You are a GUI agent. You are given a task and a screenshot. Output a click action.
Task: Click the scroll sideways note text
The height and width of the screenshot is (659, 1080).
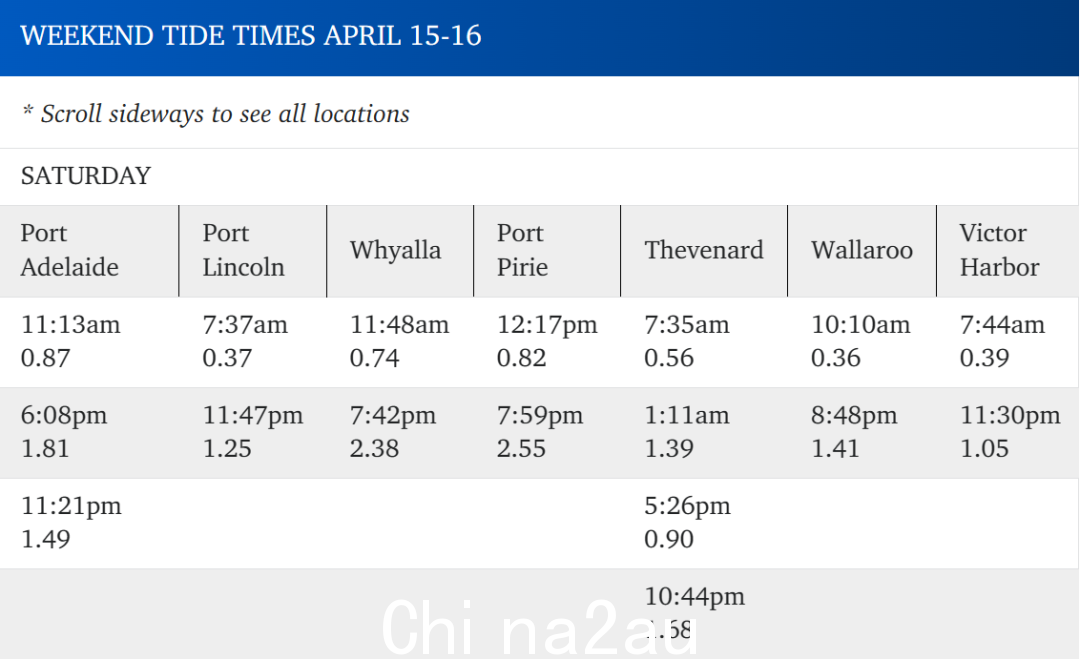click(216, 114)
